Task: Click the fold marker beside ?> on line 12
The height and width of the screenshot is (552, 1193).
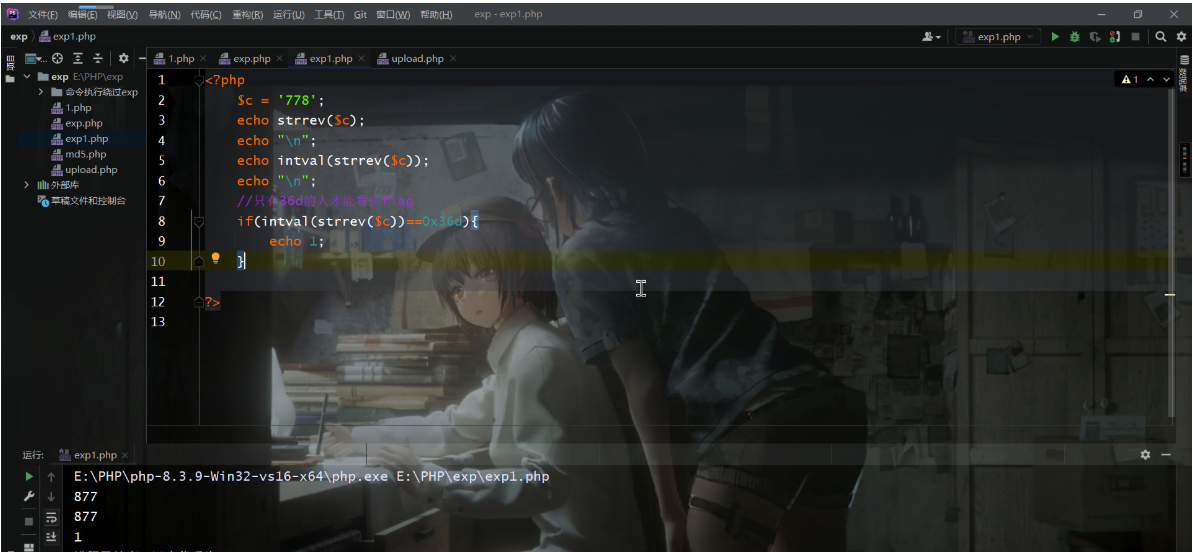Action: [x=199, y=302]
